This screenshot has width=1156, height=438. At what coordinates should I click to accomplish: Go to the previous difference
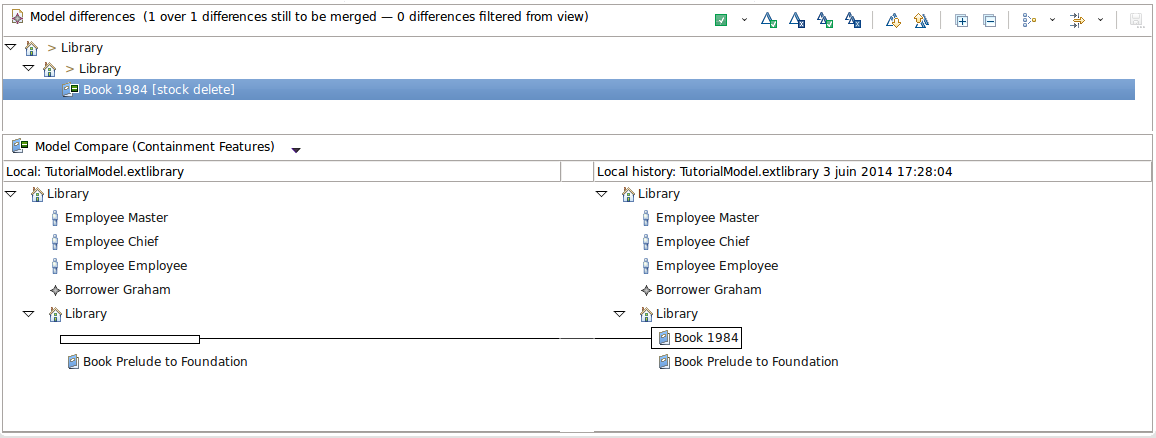(922, 20)
